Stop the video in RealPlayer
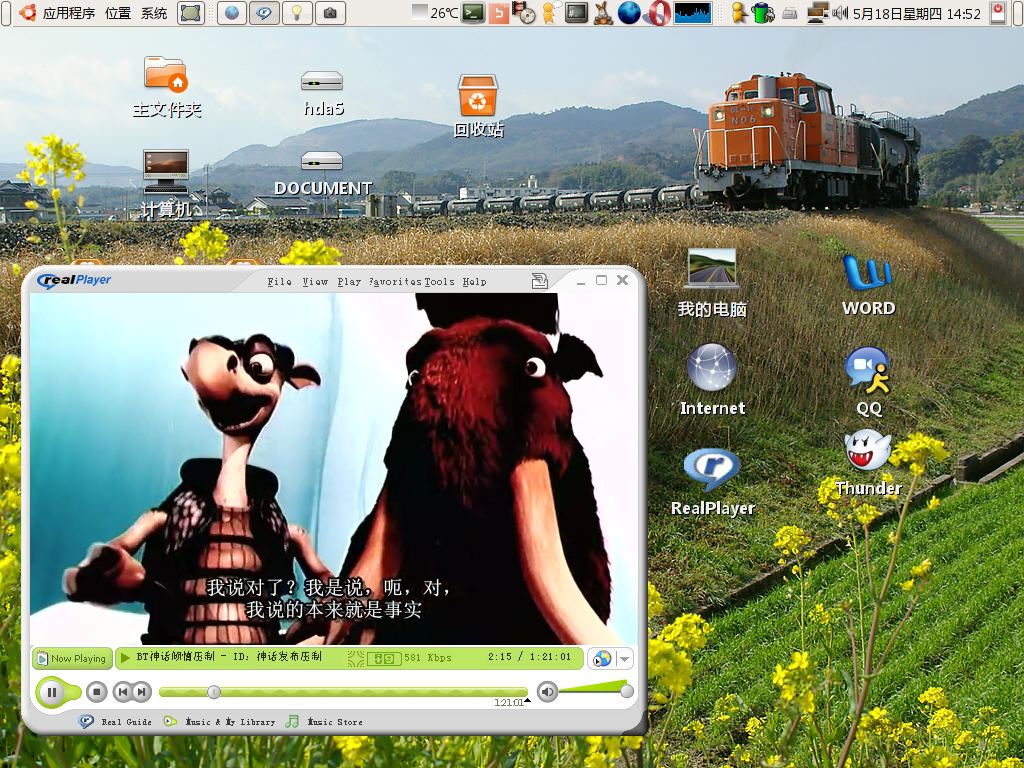Screen dimensions: 1024x768 click(97, 692)
